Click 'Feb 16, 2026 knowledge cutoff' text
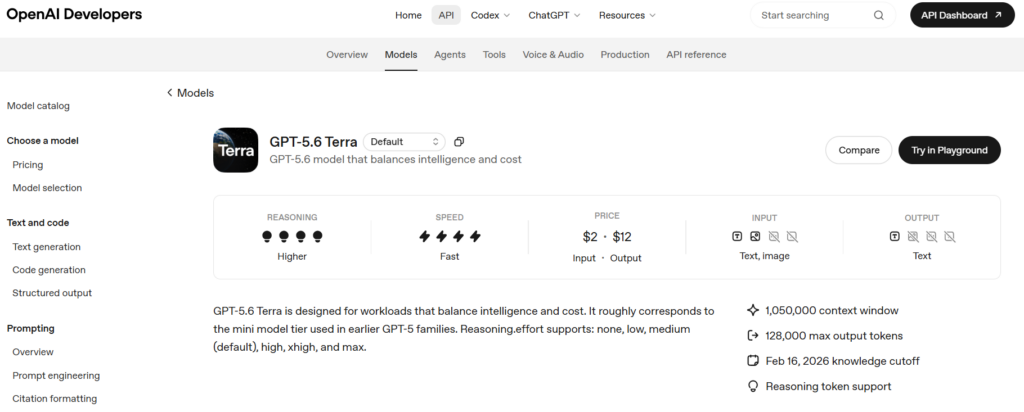 coord(842,361)
